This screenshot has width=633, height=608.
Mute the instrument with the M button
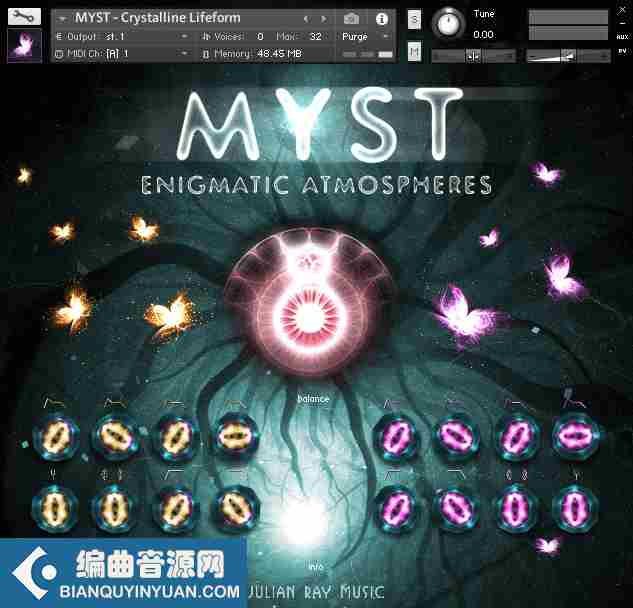point(414,51)
